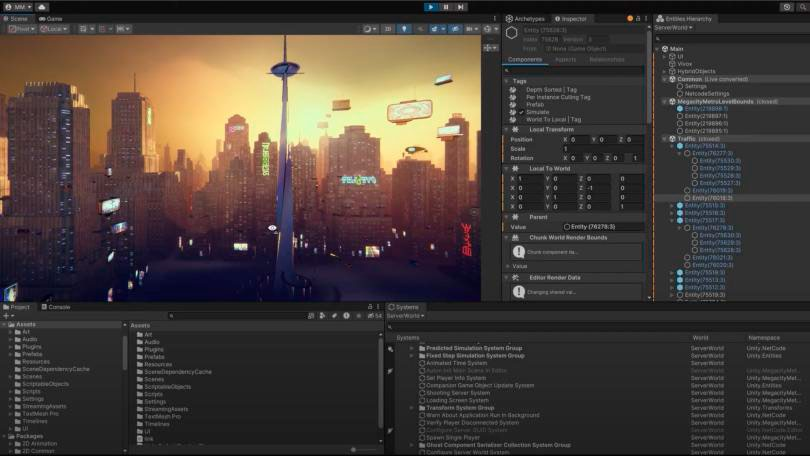Expand HybridObjects in Entities Hierarchy

(x=664, y=71)
